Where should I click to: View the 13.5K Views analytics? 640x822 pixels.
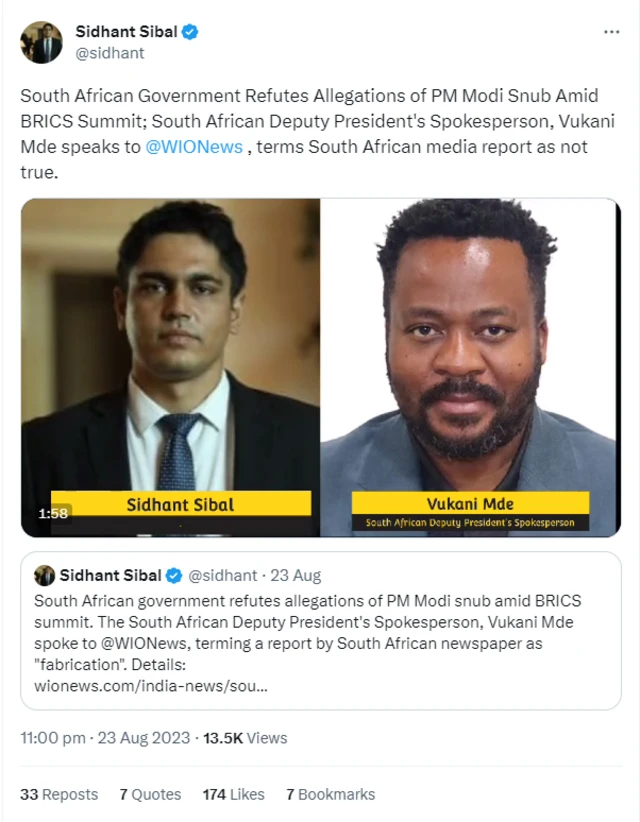coord(245,738)
